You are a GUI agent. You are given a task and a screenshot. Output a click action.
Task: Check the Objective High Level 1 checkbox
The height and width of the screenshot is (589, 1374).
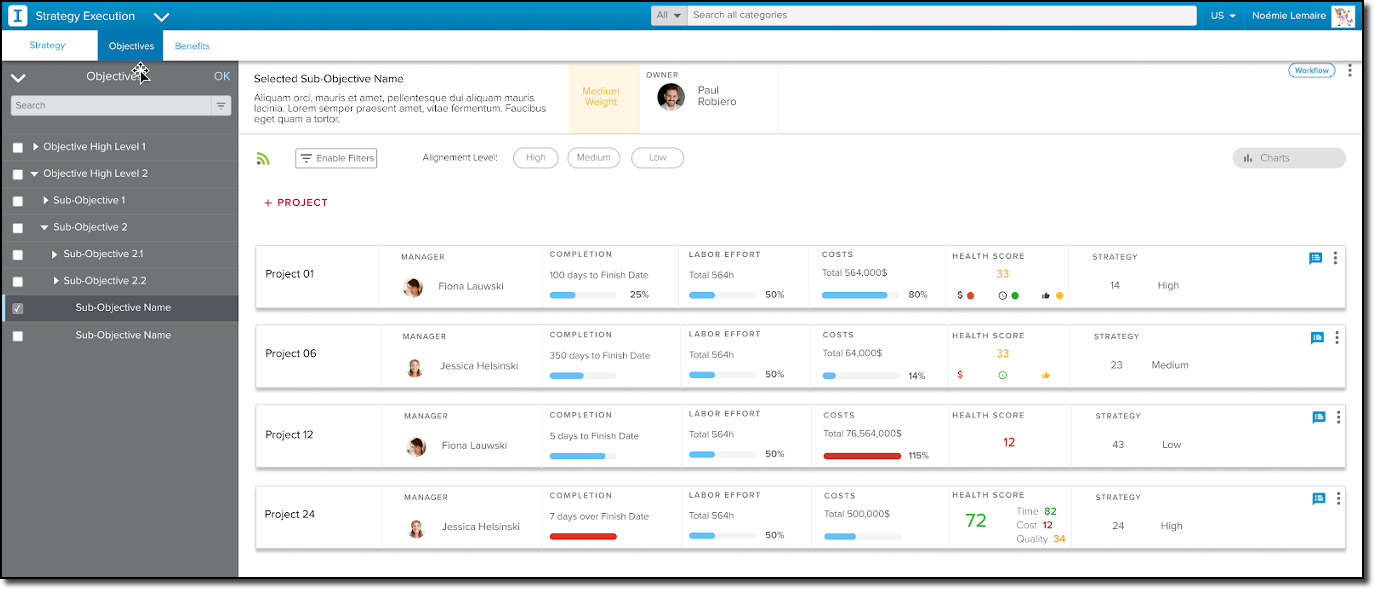tap(17, 147)
